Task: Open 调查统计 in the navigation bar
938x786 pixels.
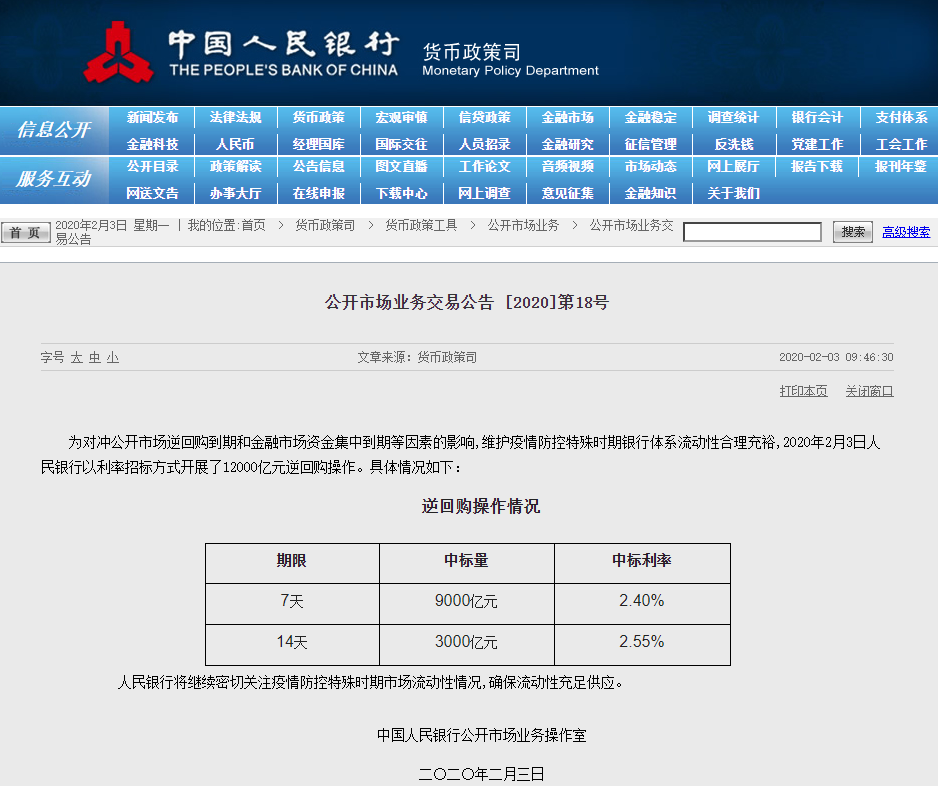Action: 733,118
